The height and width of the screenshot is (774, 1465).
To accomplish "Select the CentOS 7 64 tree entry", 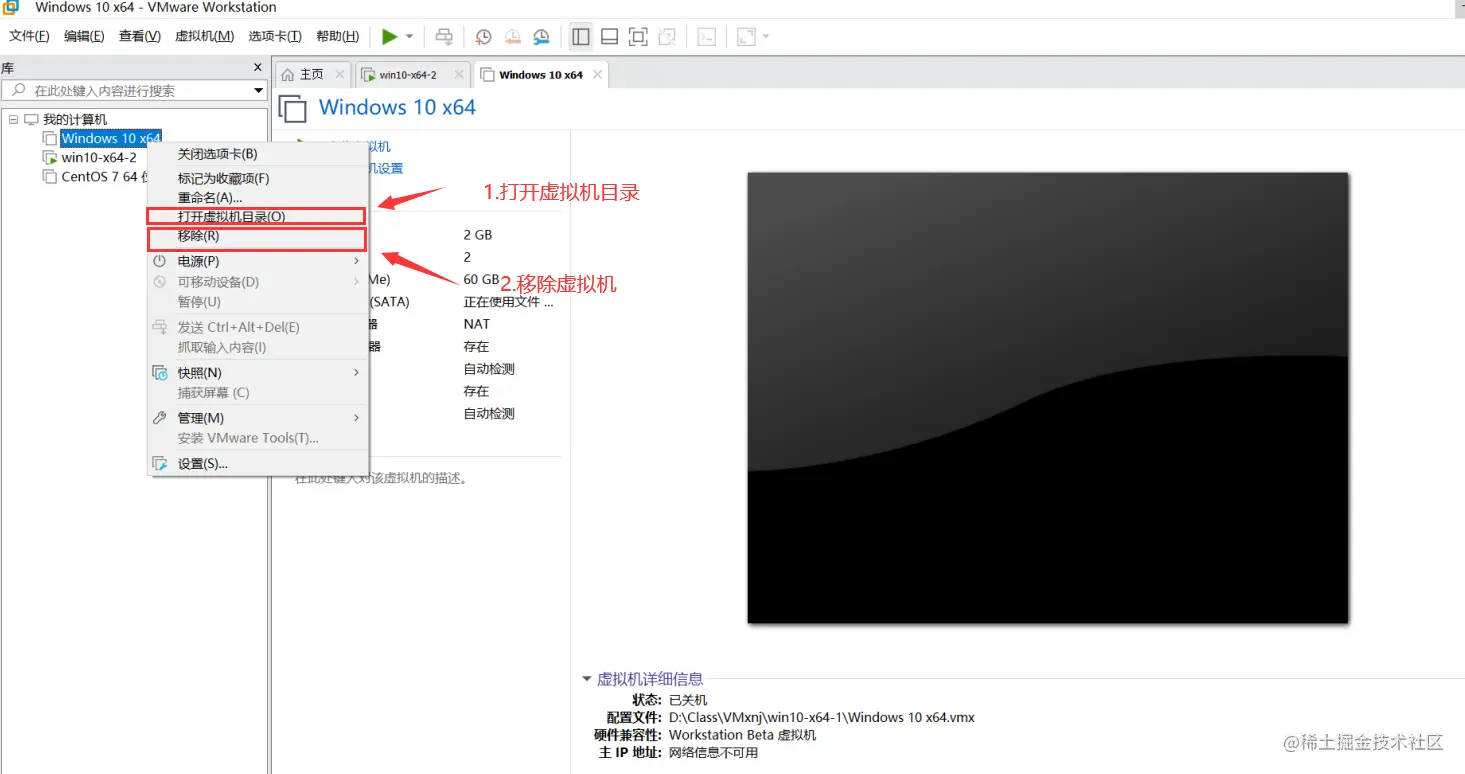I will (x=104, y=176).
